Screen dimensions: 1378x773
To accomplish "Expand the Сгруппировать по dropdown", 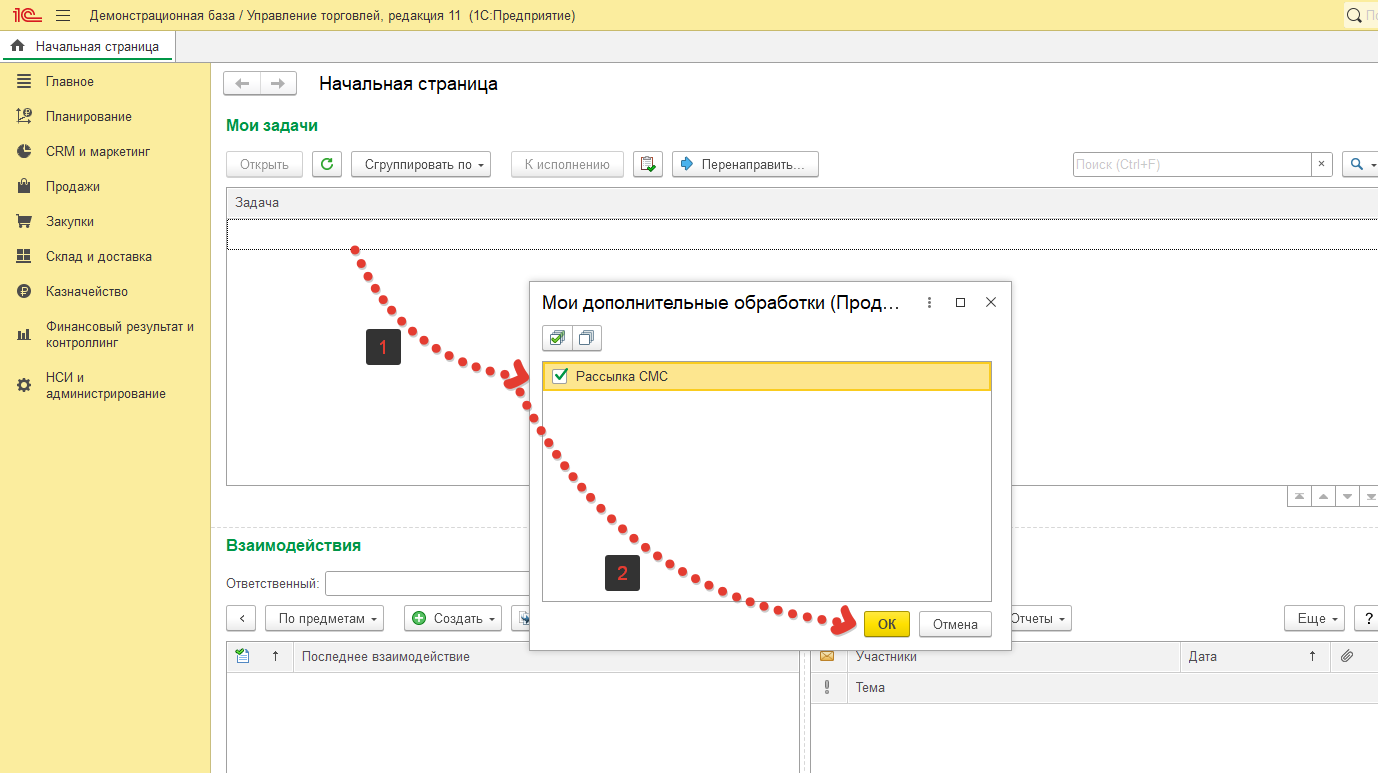I will click(x=421, y=164).
